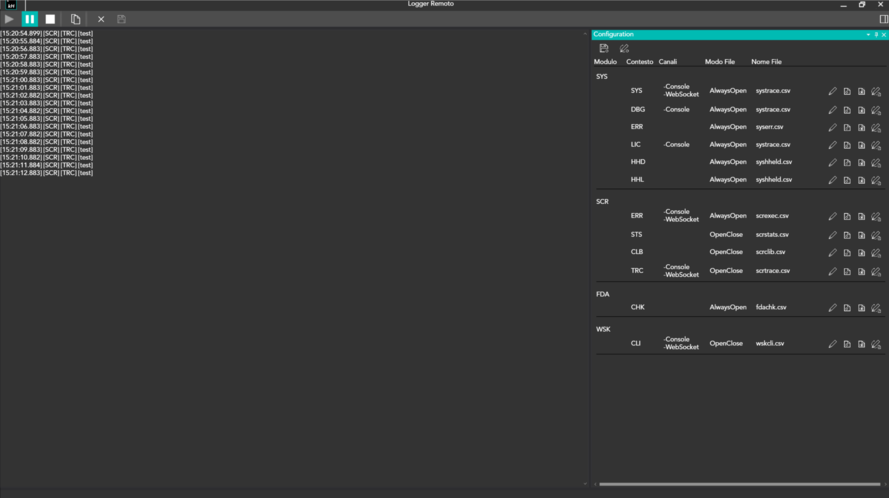Image resolution: width=889 pixels, height=498 pixels.
Task: Click the last icon in wskcli.csv row
Action: click(x=876, y=344)
